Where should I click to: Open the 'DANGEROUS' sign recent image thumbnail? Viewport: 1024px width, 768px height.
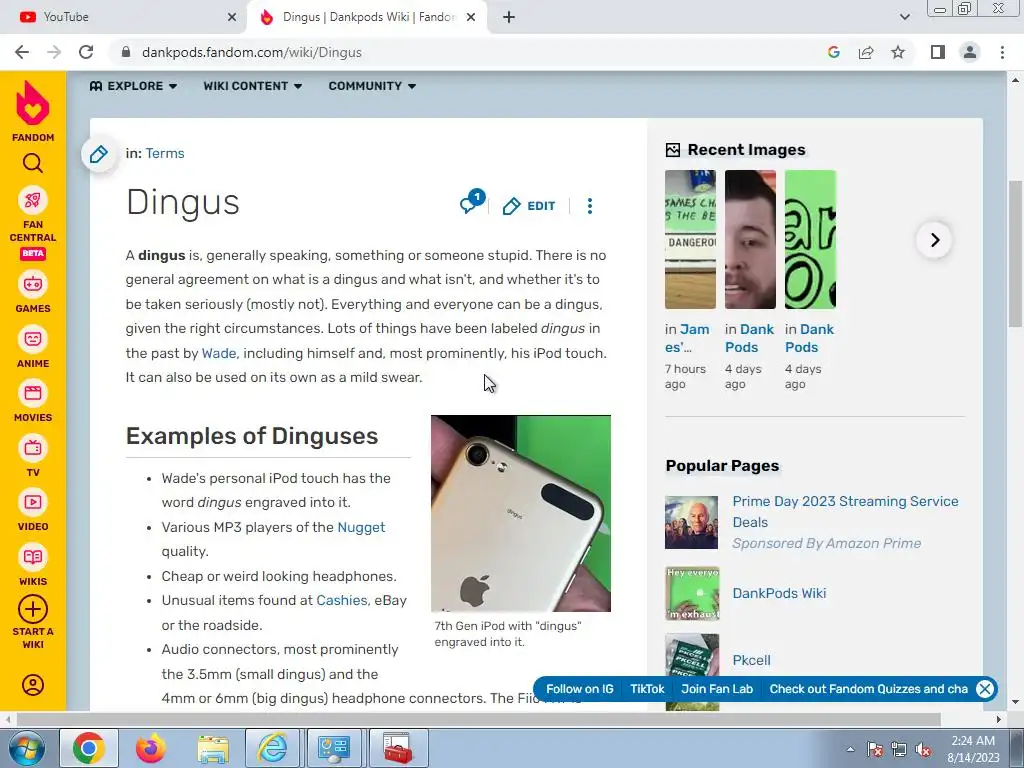point(690,239)
